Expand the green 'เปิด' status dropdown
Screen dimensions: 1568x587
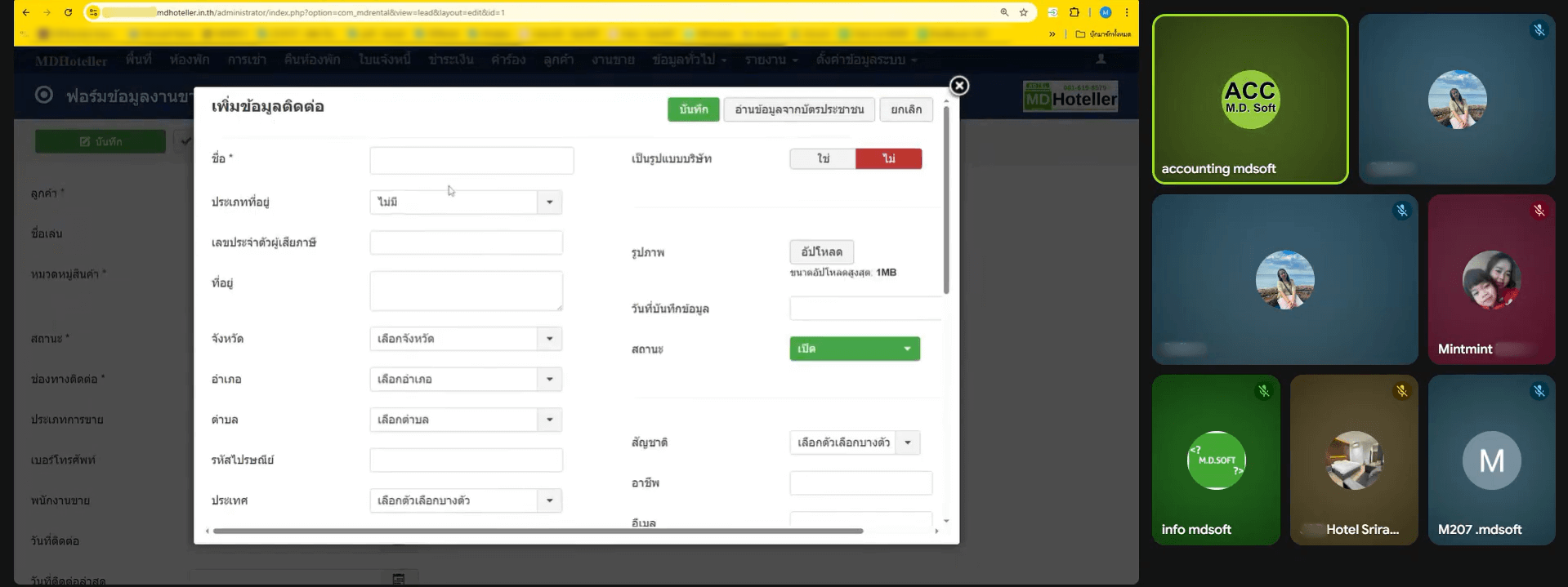(855, 349)
